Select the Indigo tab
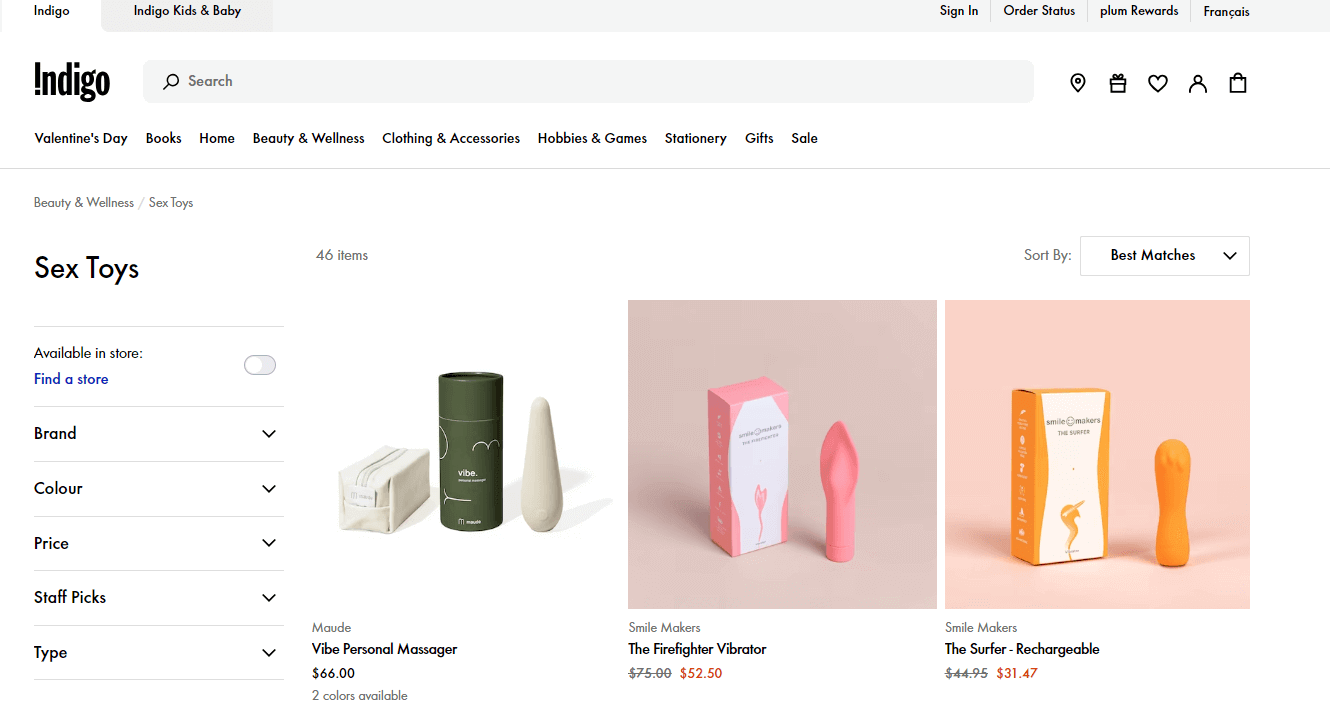The image size is (1330, 702). [x=51, y=12]
